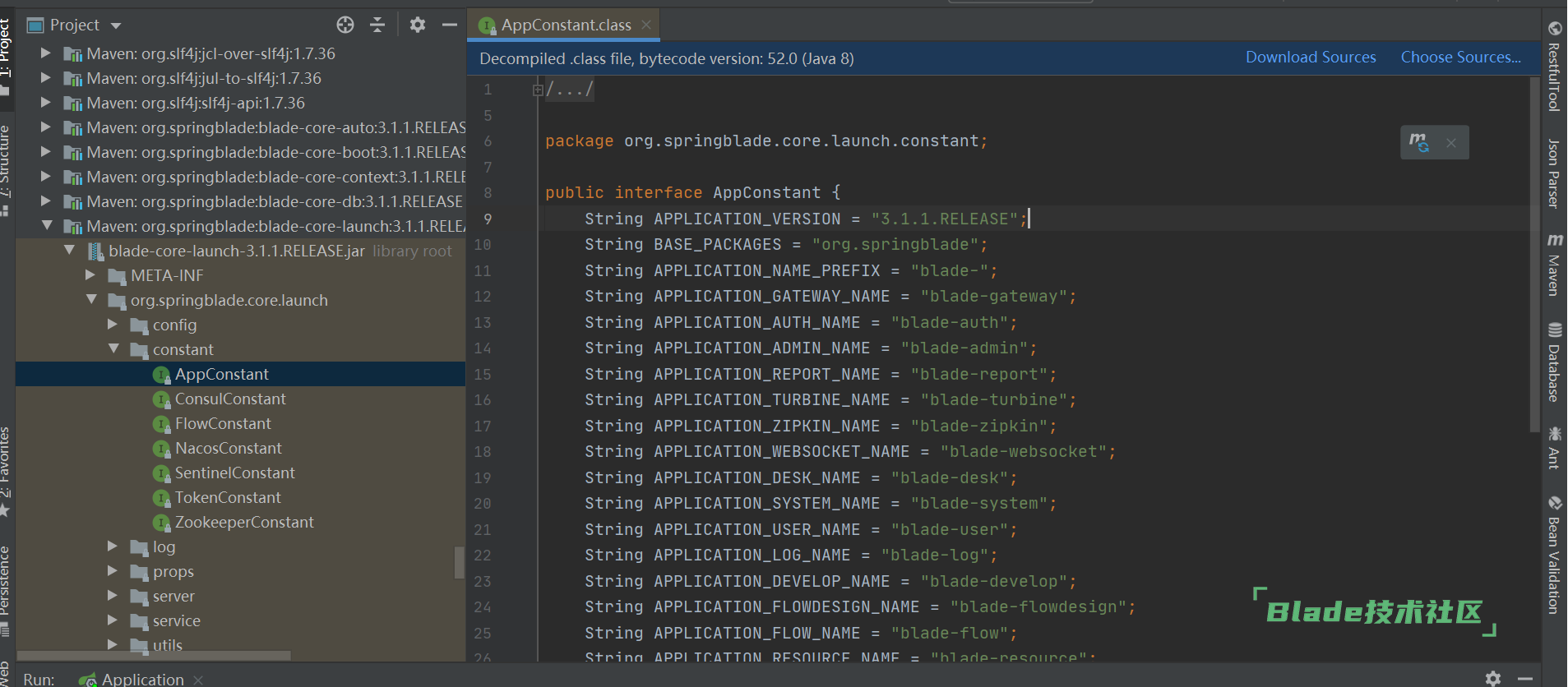Image resolution: width=1568 pixels, height=687 pixels.
Task: Click APPLICATION_VERSION constant on line 9
Action: [x=747, y=219]
